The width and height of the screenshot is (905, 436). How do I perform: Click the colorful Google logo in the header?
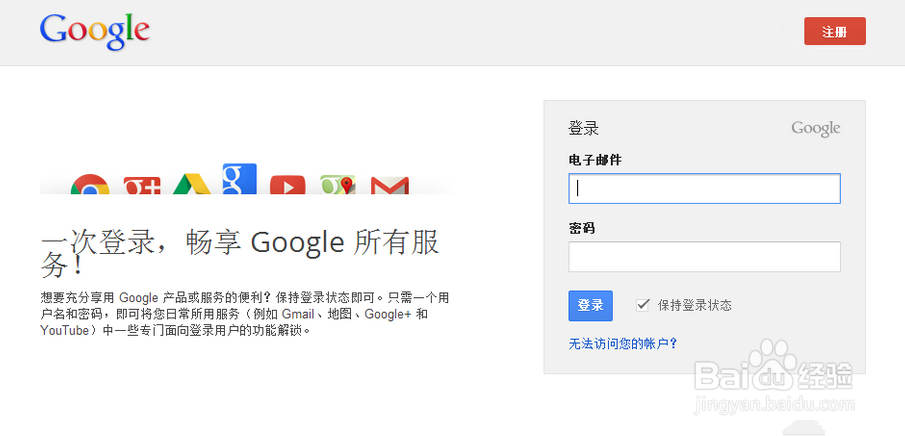click(x=95, y=31)
